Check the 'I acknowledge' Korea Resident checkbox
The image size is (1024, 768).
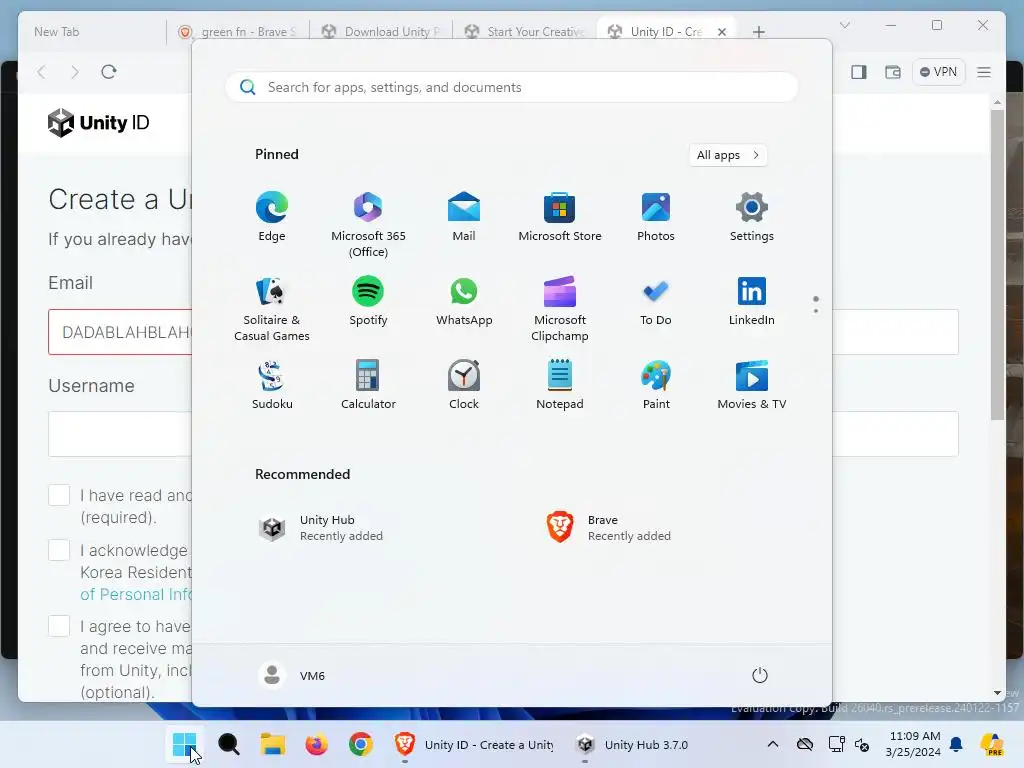(59, 550)
